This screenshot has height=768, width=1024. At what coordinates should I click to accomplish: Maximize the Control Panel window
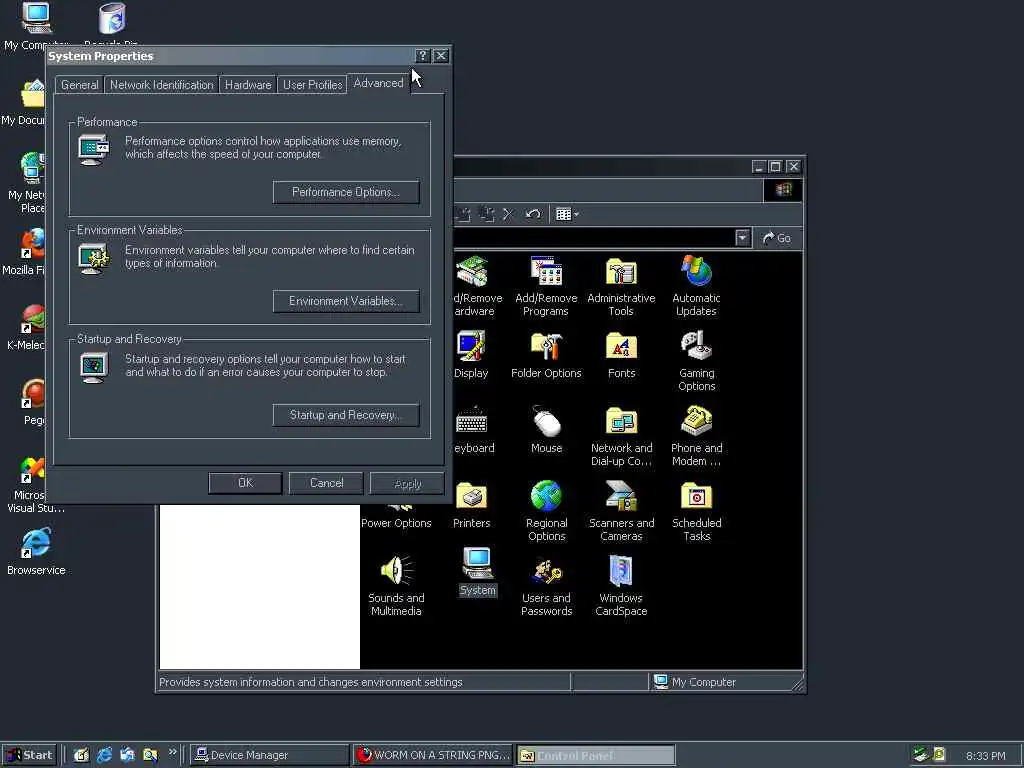coord(775,167)
